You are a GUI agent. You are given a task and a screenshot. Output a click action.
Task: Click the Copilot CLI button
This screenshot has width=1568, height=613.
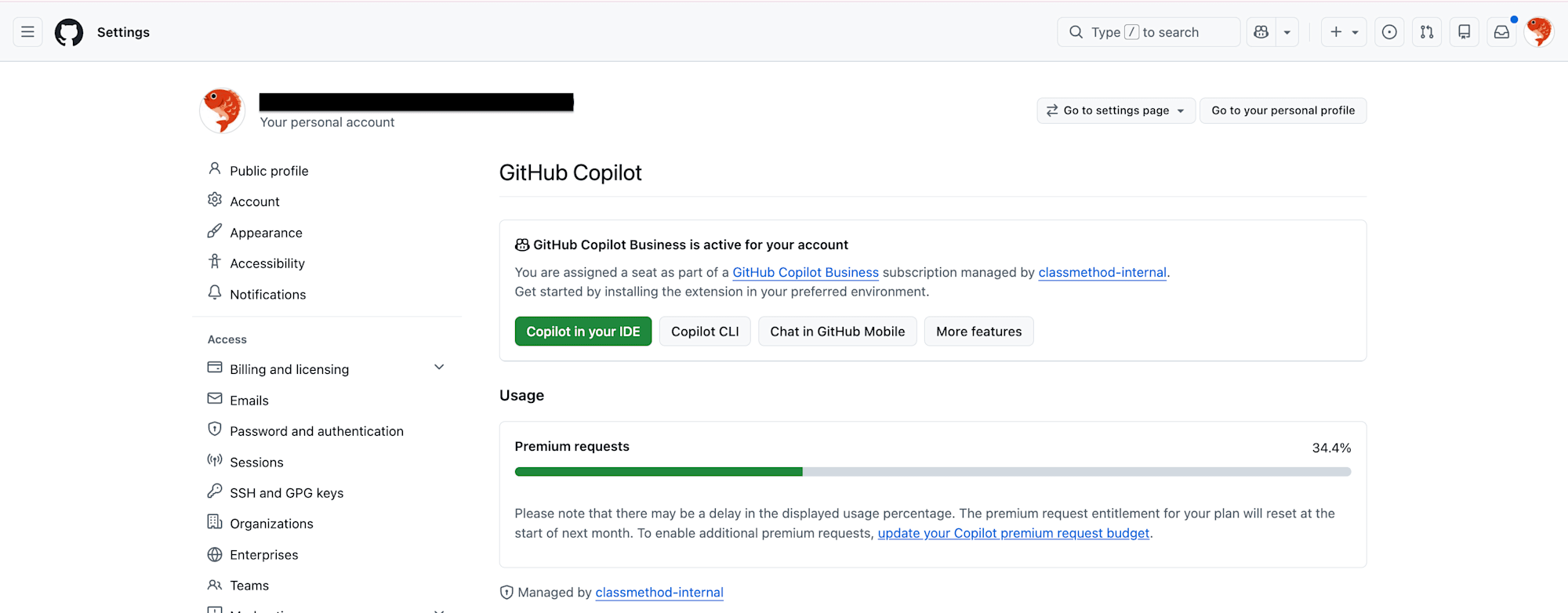(x=705, y=332)
